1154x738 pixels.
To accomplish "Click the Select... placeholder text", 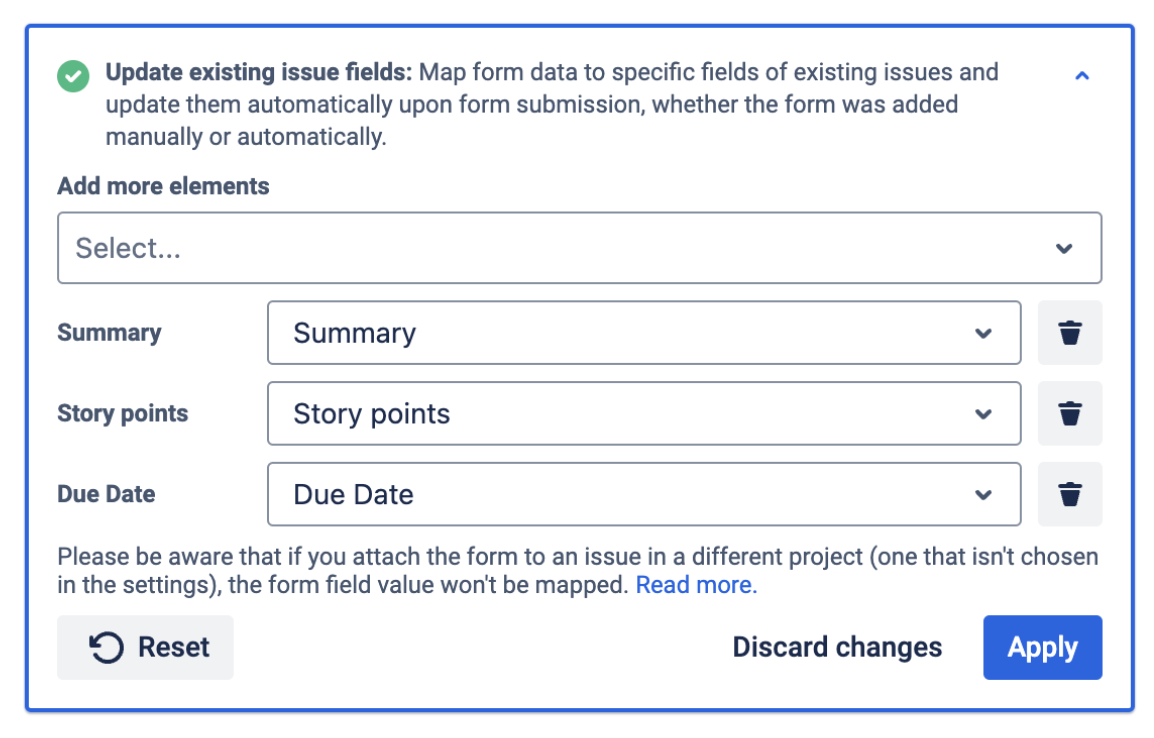I will pyautogui.click(x=129, y=249).
